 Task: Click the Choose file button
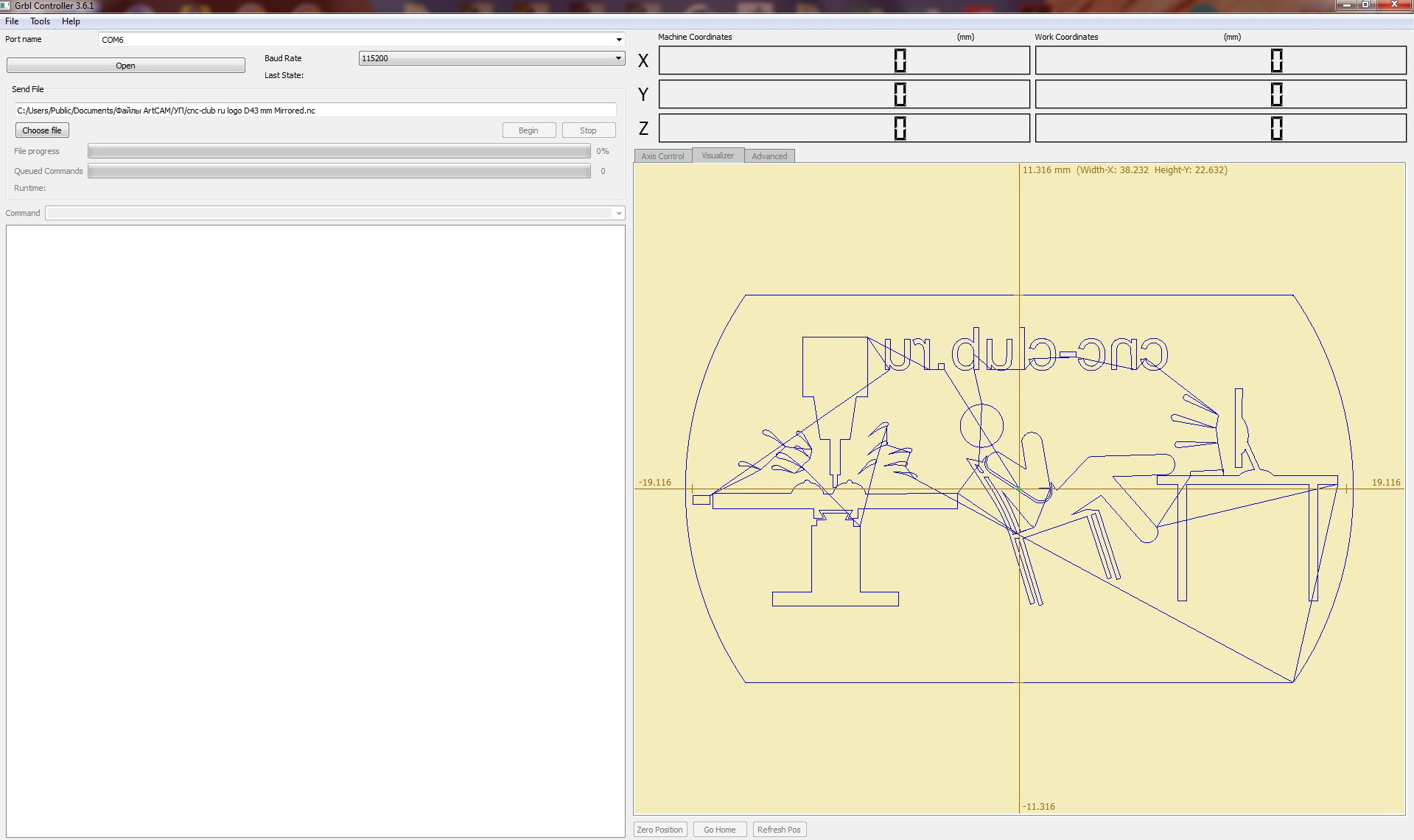pos(42,130)
